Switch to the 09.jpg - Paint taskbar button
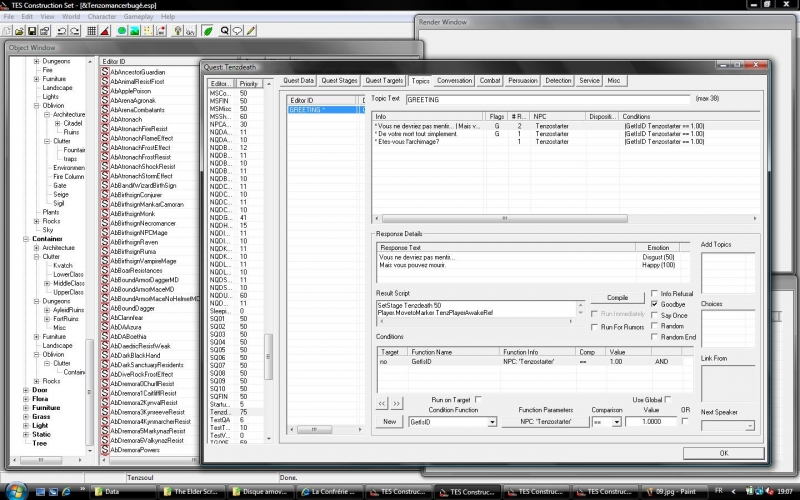This screenshot has height=500, width=800. pos(676,492)
